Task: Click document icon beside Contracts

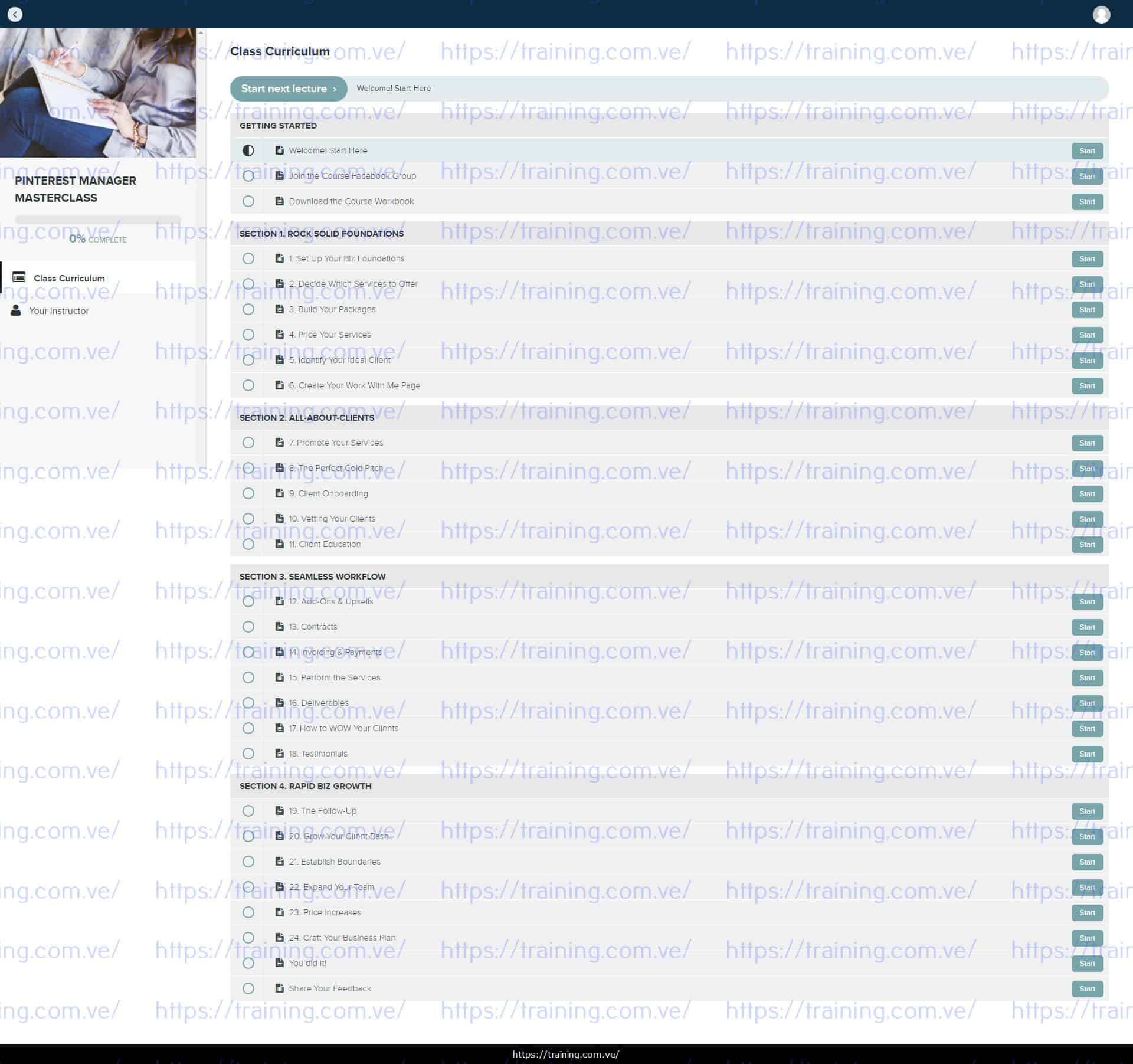Action: [280, 627]
